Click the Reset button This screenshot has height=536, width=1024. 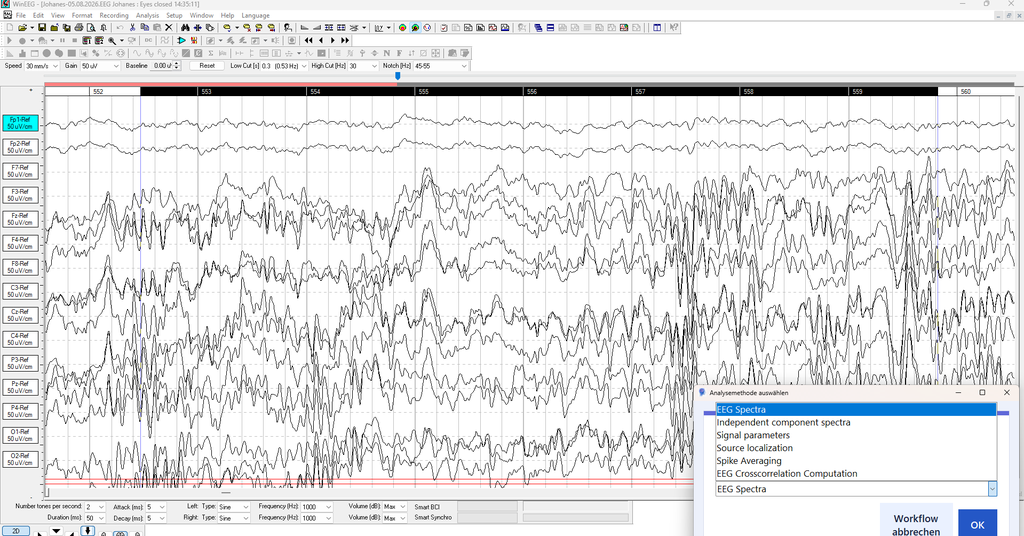pos(207,66)
